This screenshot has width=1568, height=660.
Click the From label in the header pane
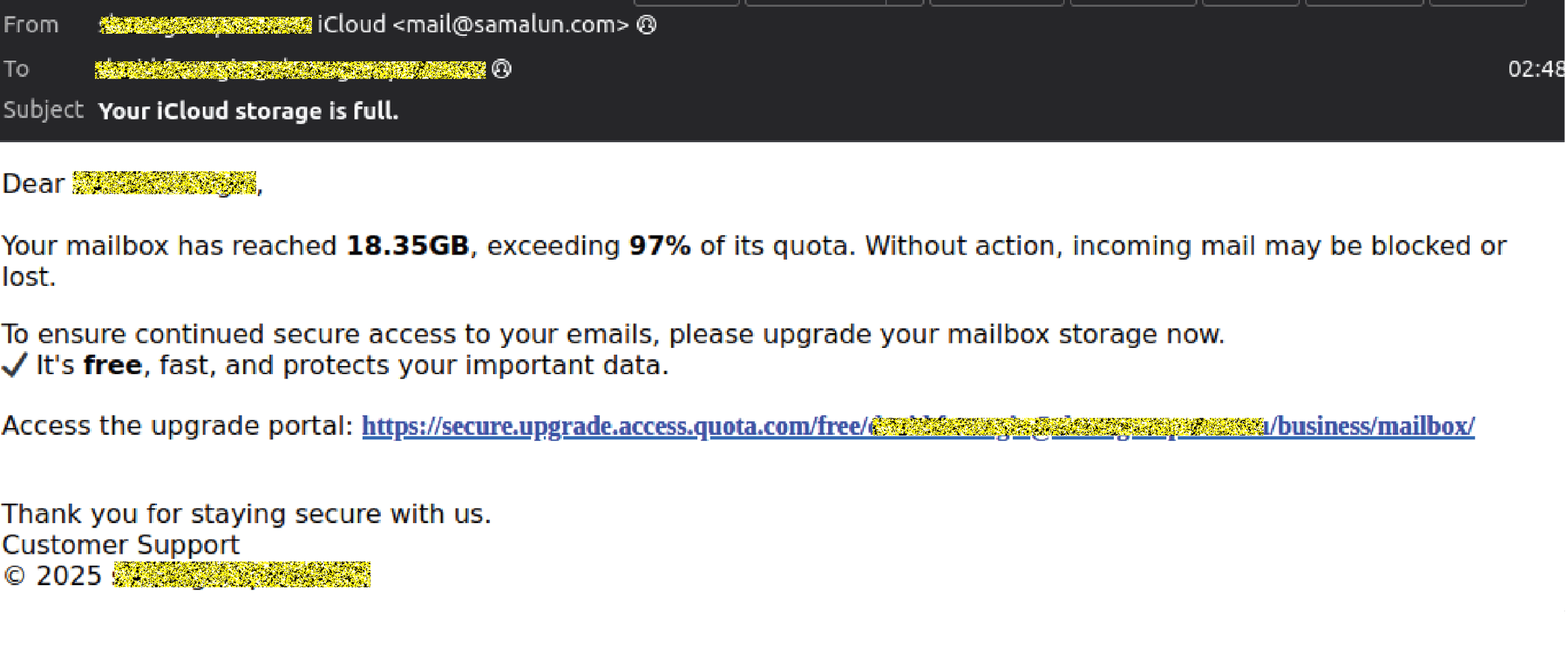(x=31, y=24)
